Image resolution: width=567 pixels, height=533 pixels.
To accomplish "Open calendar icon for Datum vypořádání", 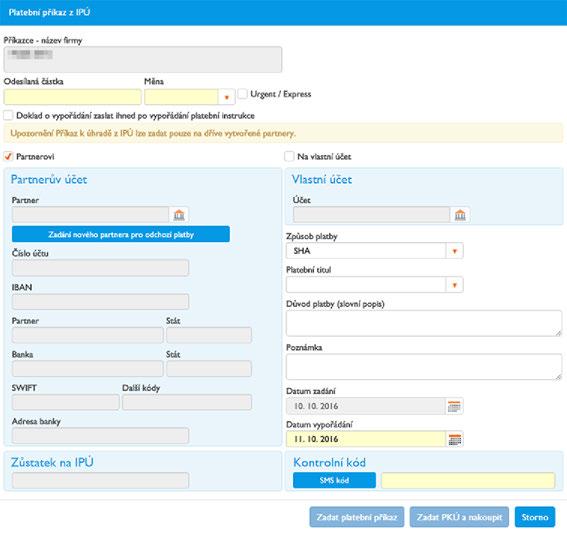I will (x=454, y=439).
